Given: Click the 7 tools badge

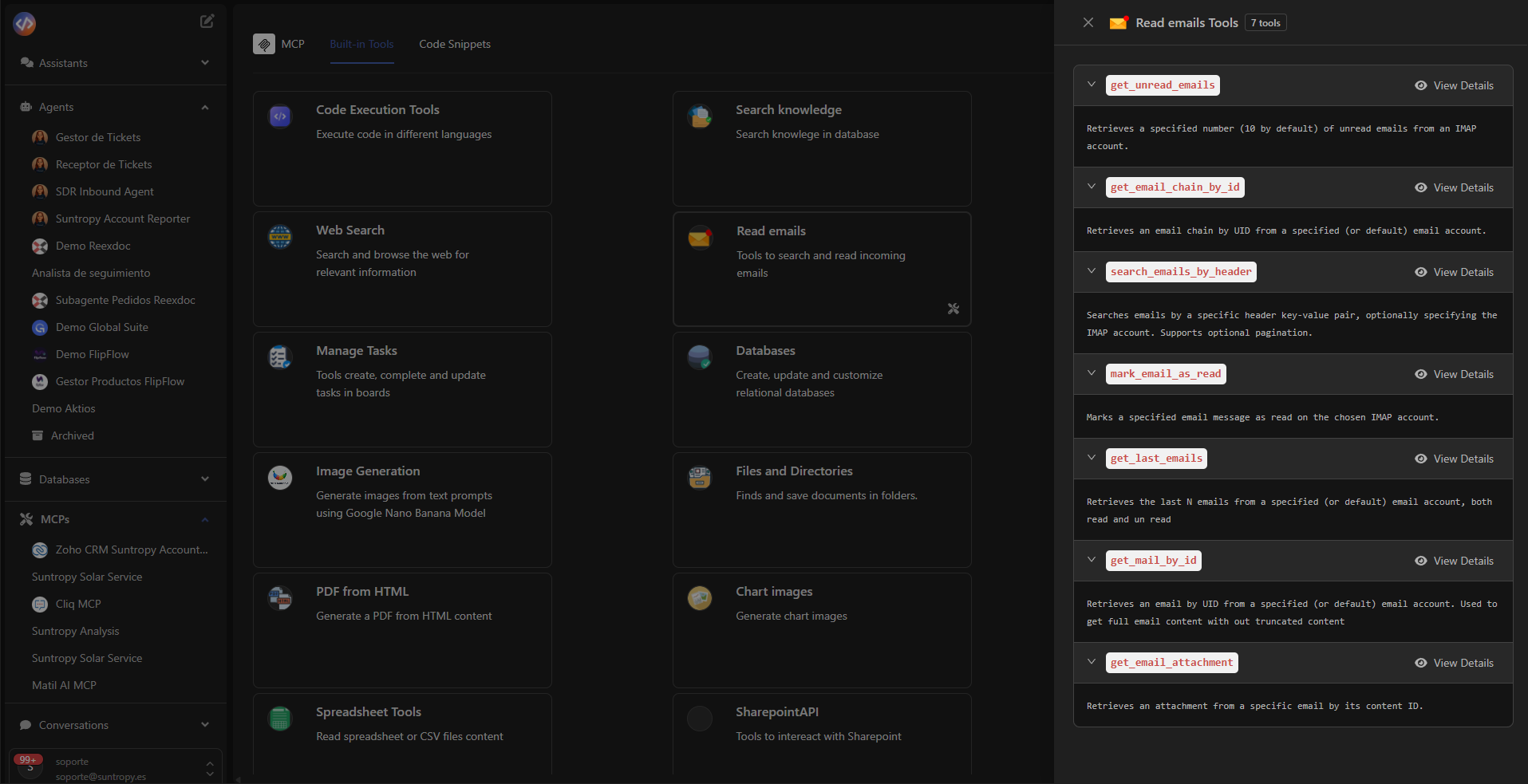Looking at the screenshot, I should (1265, 23).
